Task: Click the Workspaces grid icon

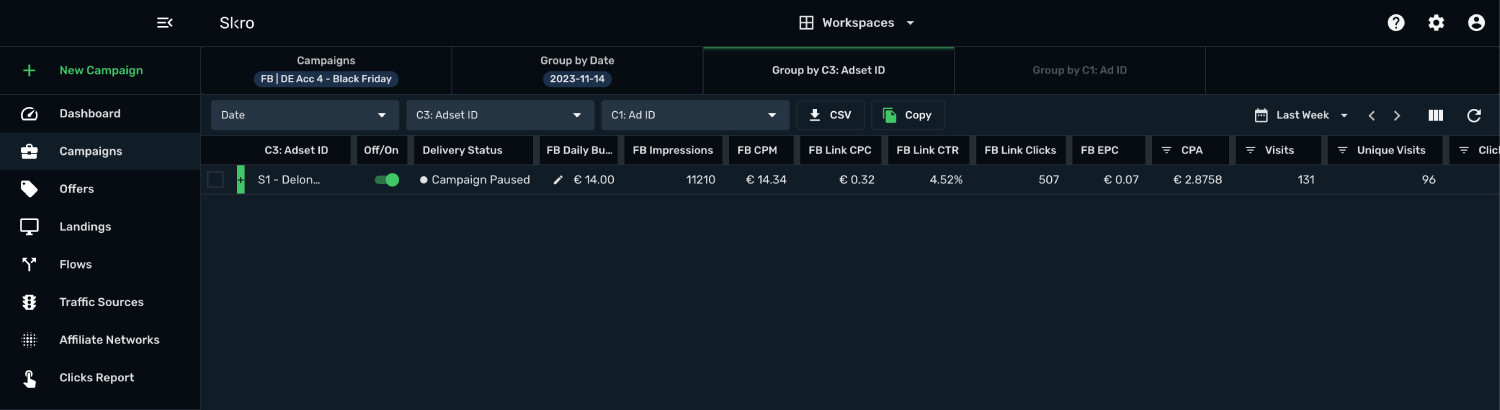Action: 806,22
